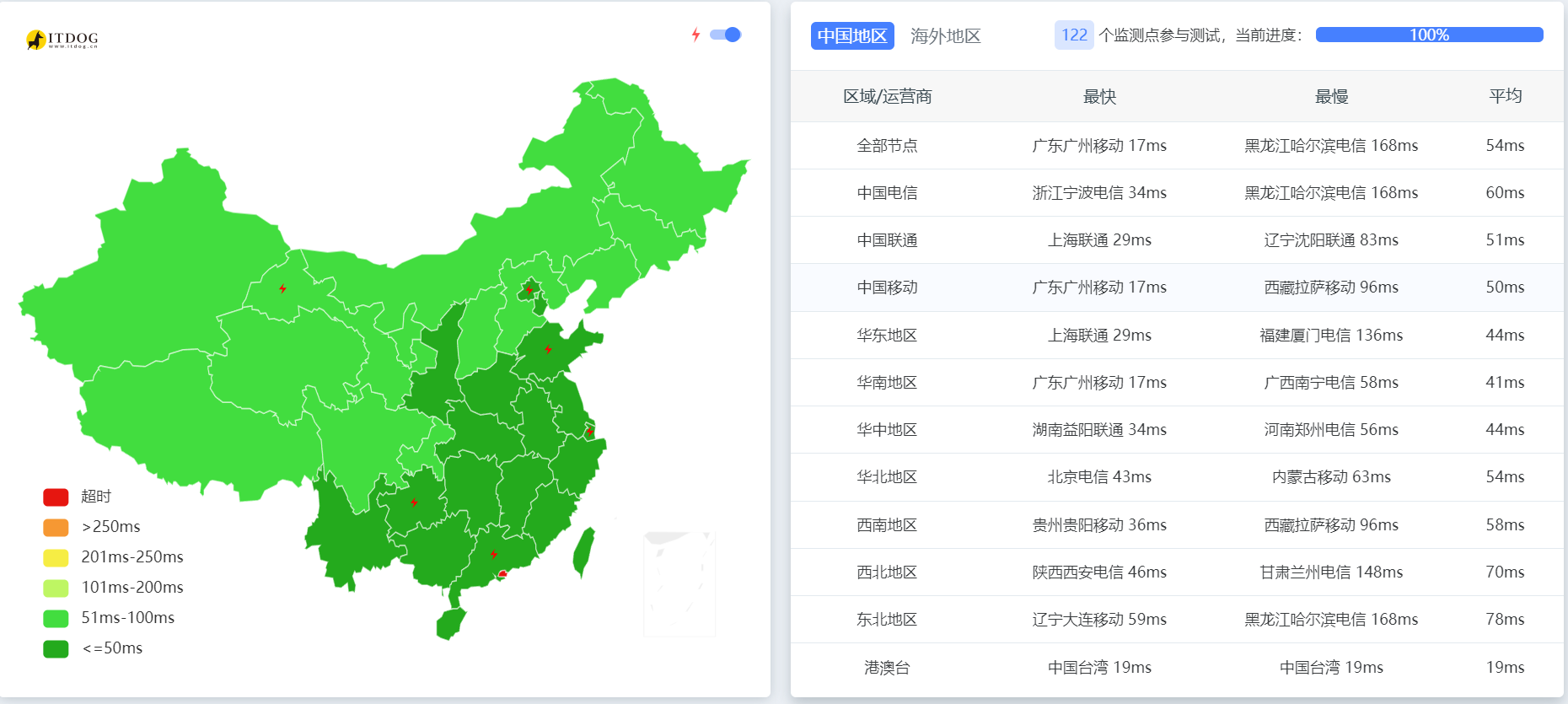Select the 西南地区 row label
Screen dimensions: 1568x704
888,525
